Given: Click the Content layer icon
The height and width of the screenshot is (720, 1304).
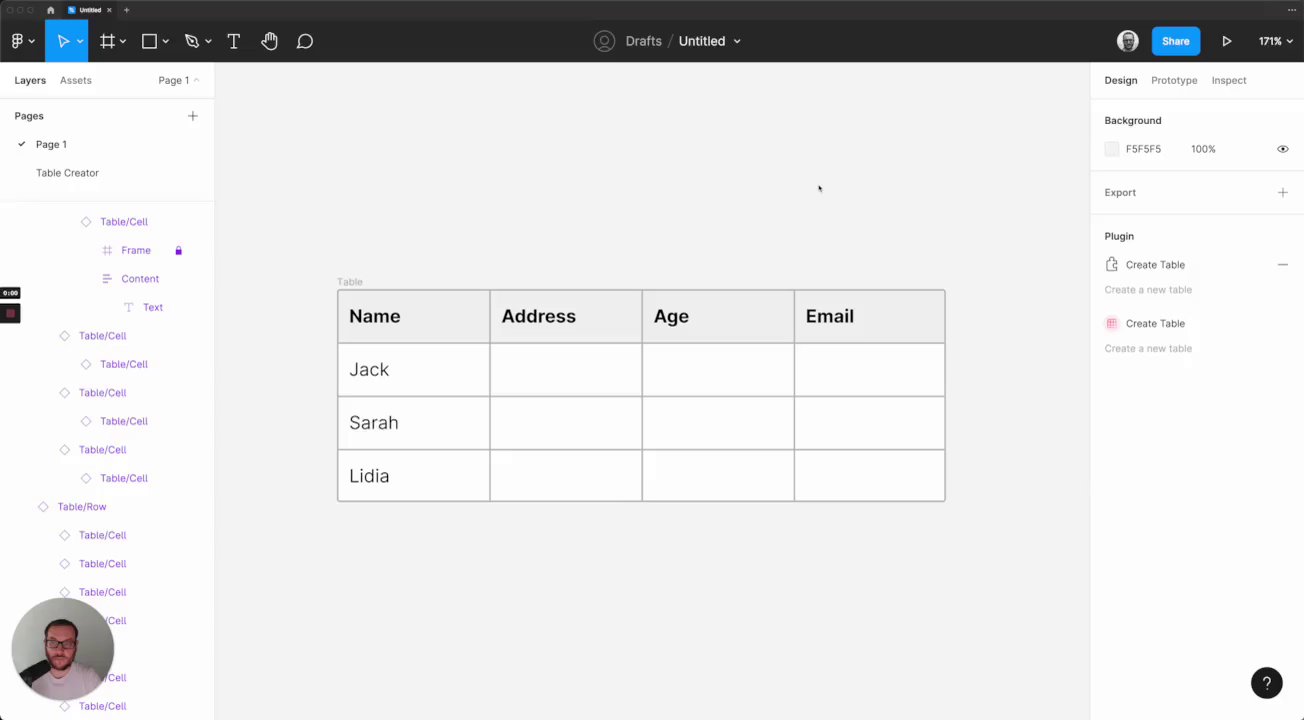Looking at the screenshot, I should (x=107, y=279).
